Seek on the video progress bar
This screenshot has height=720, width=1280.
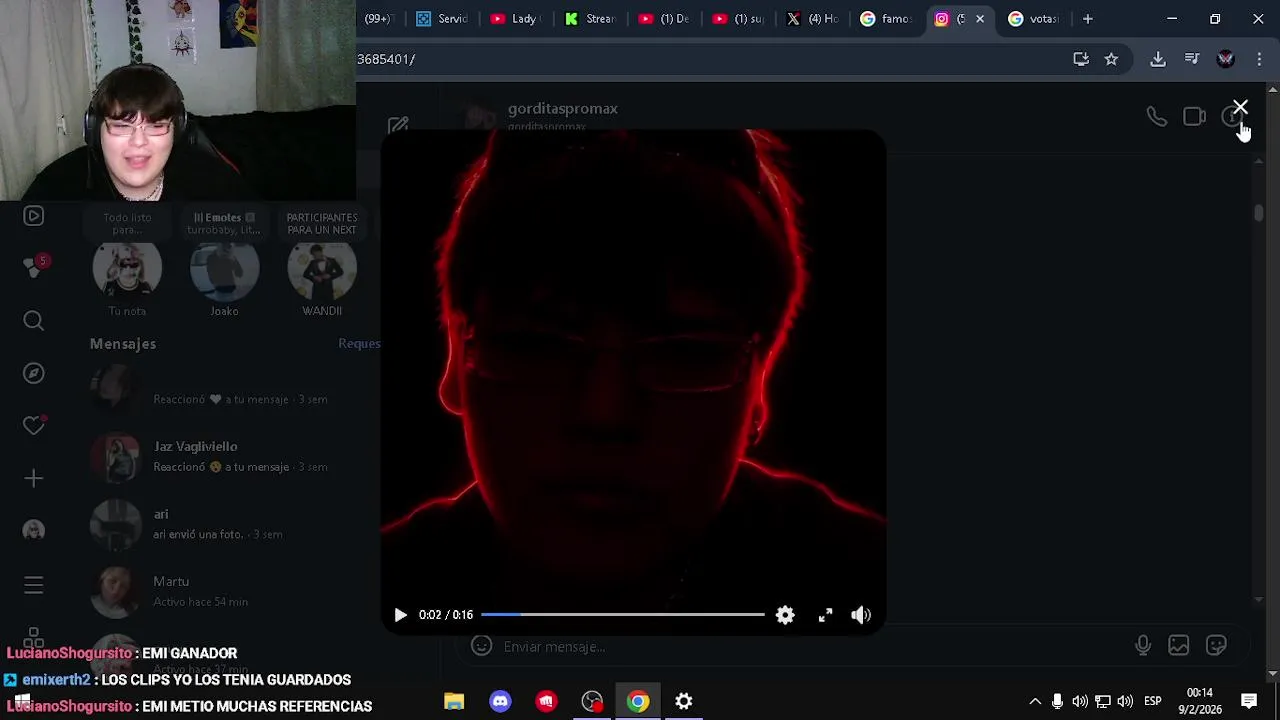pyautogui.click(x=622, y=615)
